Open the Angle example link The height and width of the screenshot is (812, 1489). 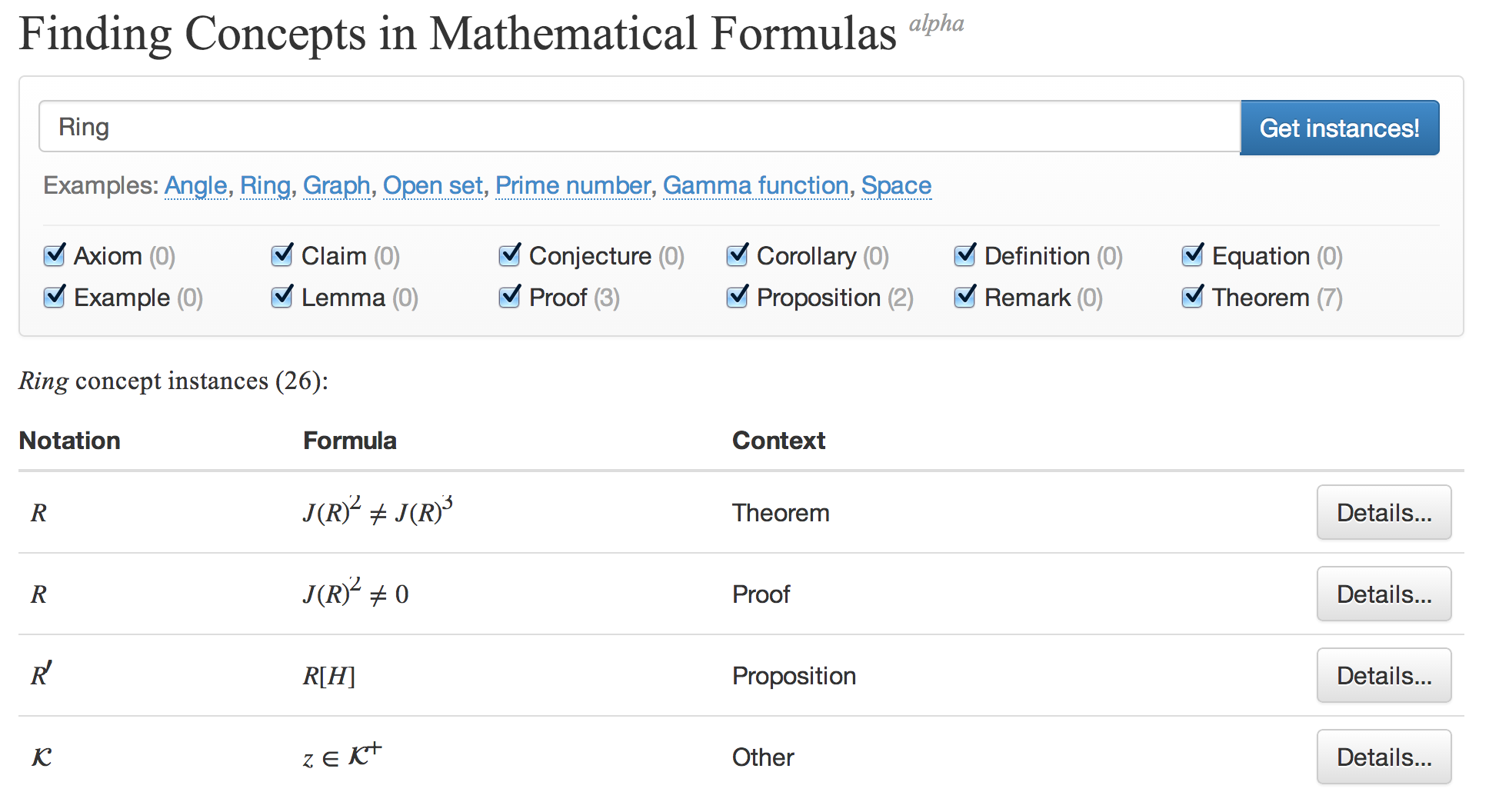(195, 185)
